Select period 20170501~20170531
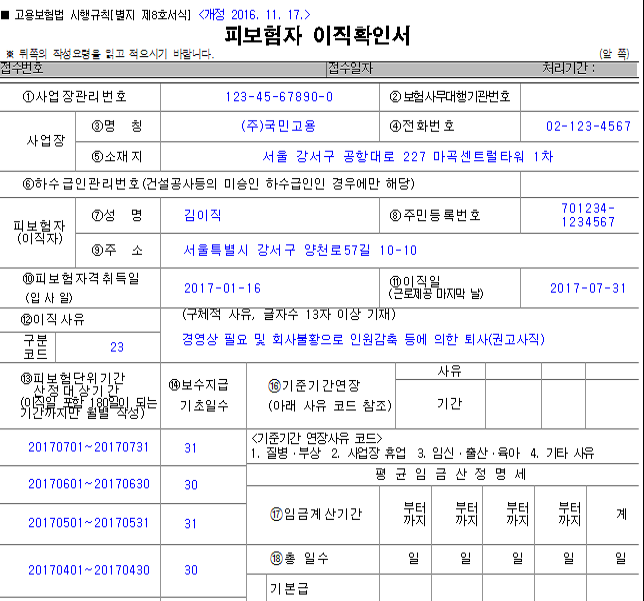644x601 pixels. click(x=88, y=523)
